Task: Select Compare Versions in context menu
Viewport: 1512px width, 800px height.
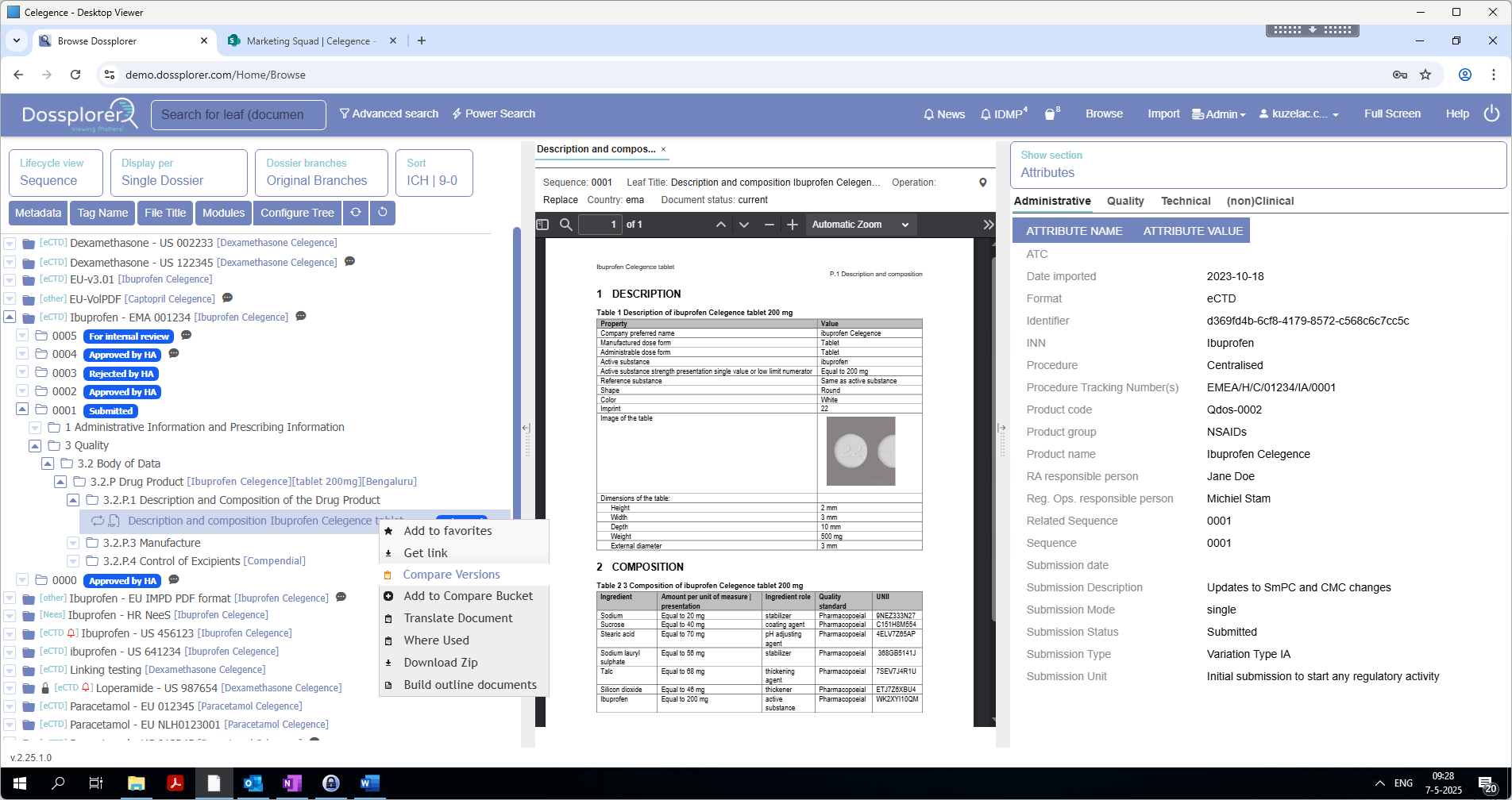Action: [451, 575]
